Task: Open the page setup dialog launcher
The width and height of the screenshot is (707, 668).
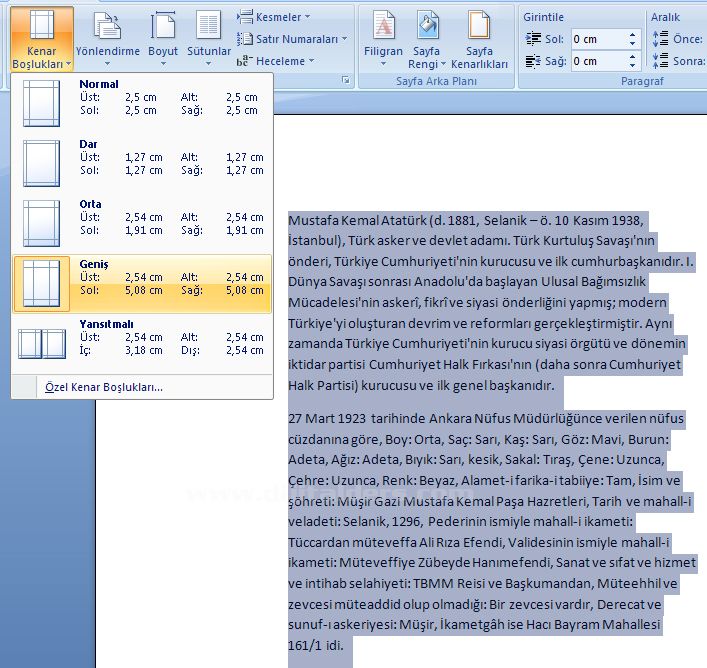Action: (x=346, y=80)
